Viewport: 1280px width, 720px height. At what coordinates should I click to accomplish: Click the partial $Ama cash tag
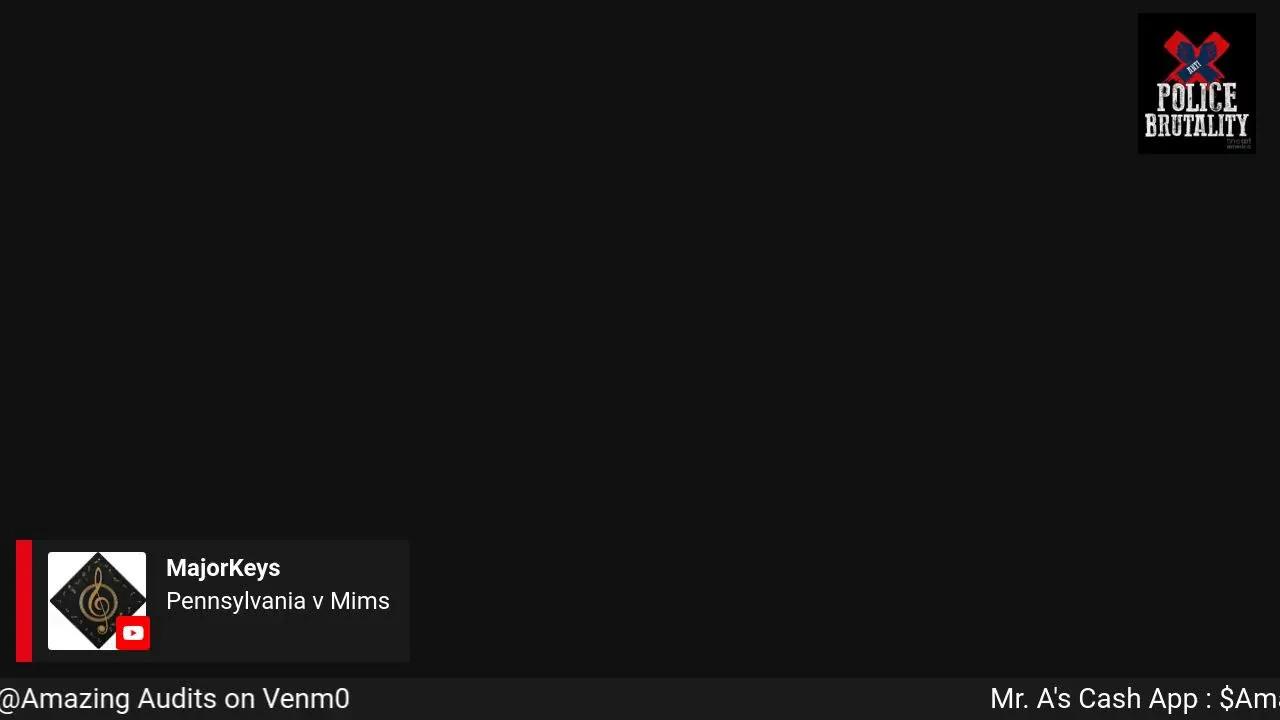coord(1250,699)
